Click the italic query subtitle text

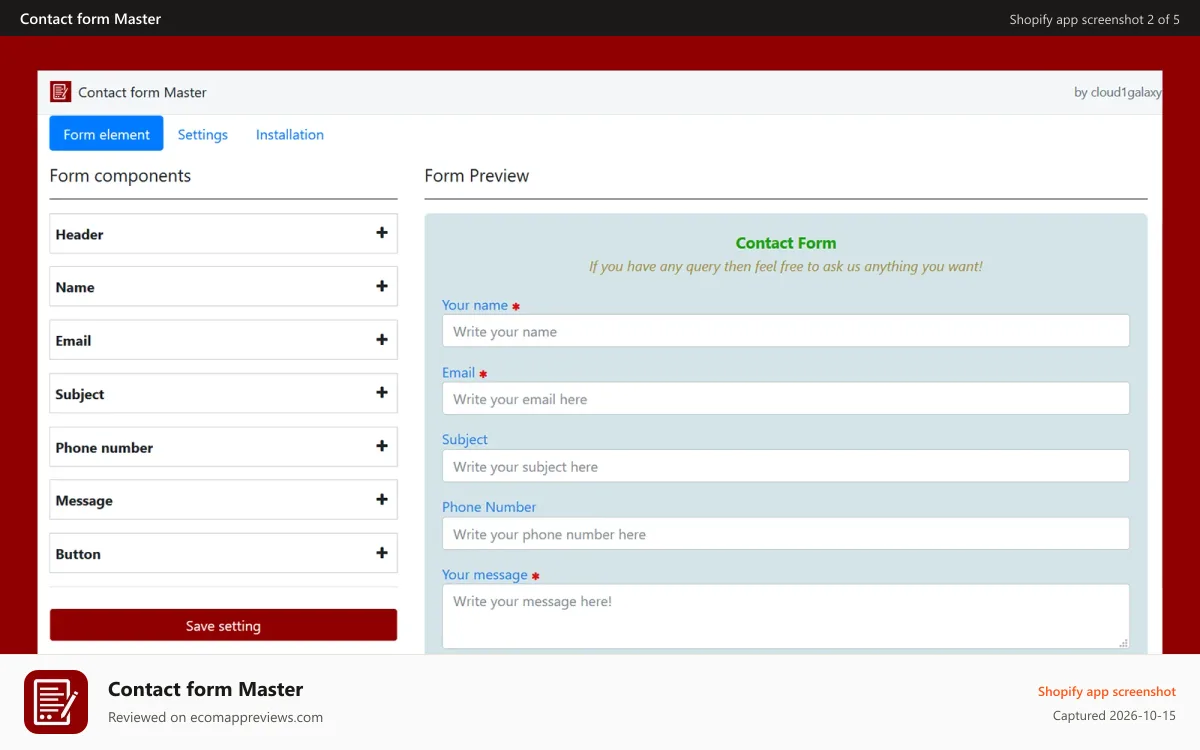click(x=786, y=266)
